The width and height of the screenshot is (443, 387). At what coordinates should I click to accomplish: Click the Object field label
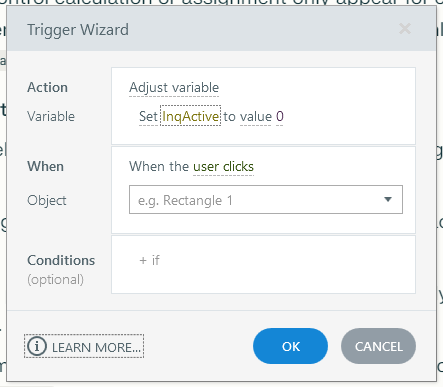pyautogui.click(x=47, y=200)
